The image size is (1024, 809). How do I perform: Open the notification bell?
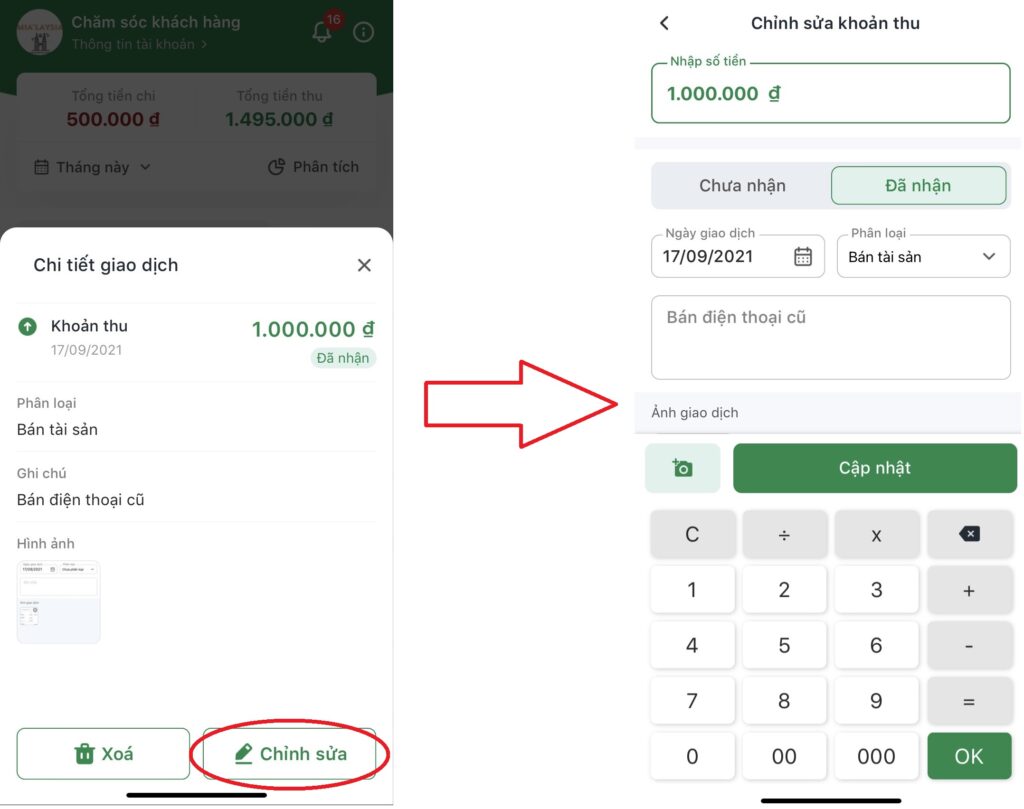point(321,32)
